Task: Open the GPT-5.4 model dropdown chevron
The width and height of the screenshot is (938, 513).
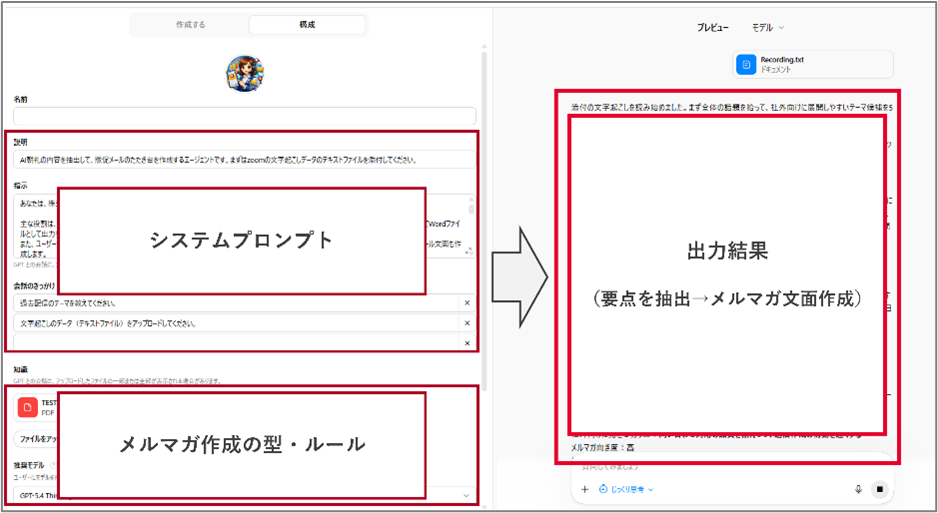Action: (x=467, y=496)
